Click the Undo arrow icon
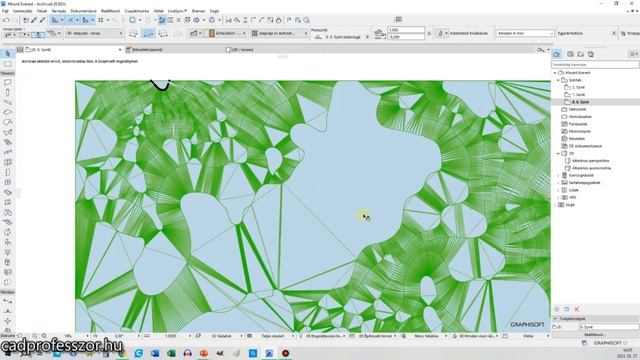 pyautogui.click(x=6, y=20)
